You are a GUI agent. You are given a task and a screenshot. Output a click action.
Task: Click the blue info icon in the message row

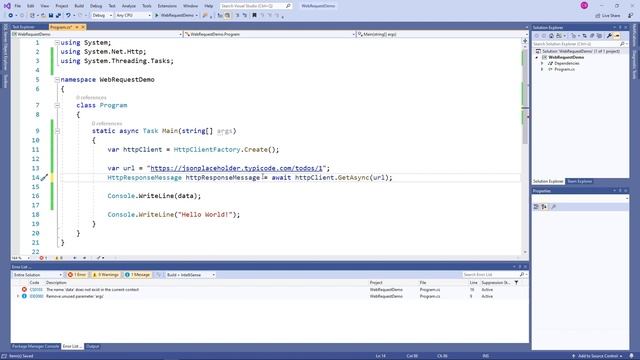24,296
